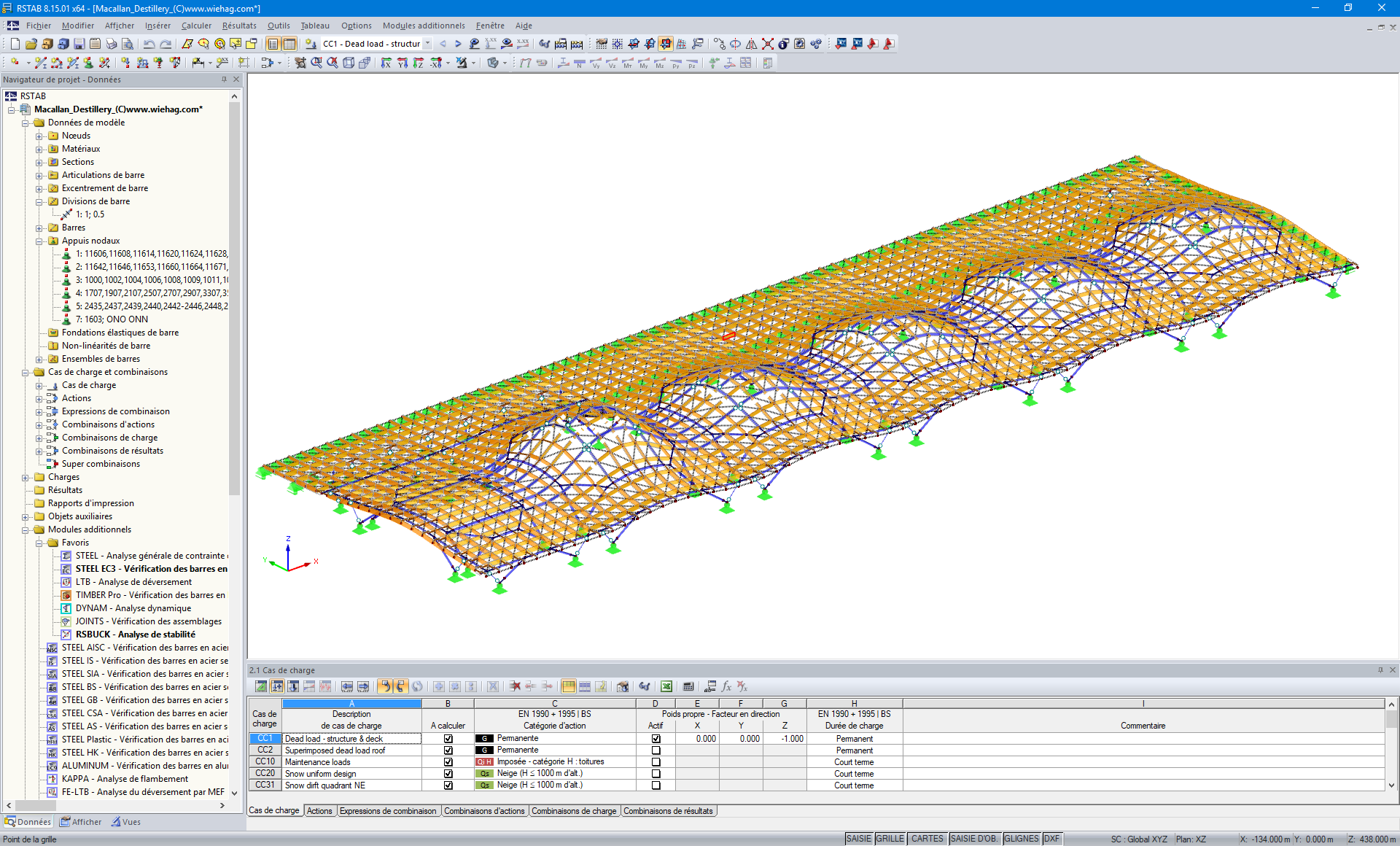Expand the Charges folder in navigator
Viewport: 1400px width, 846px height.
coord(26,477)
